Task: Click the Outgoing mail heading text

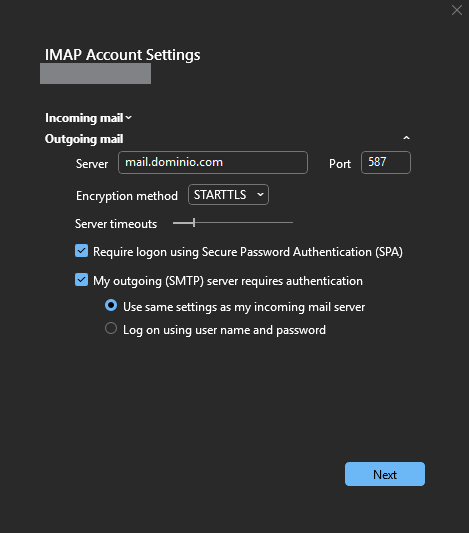Action: click(x=84, y=139)
